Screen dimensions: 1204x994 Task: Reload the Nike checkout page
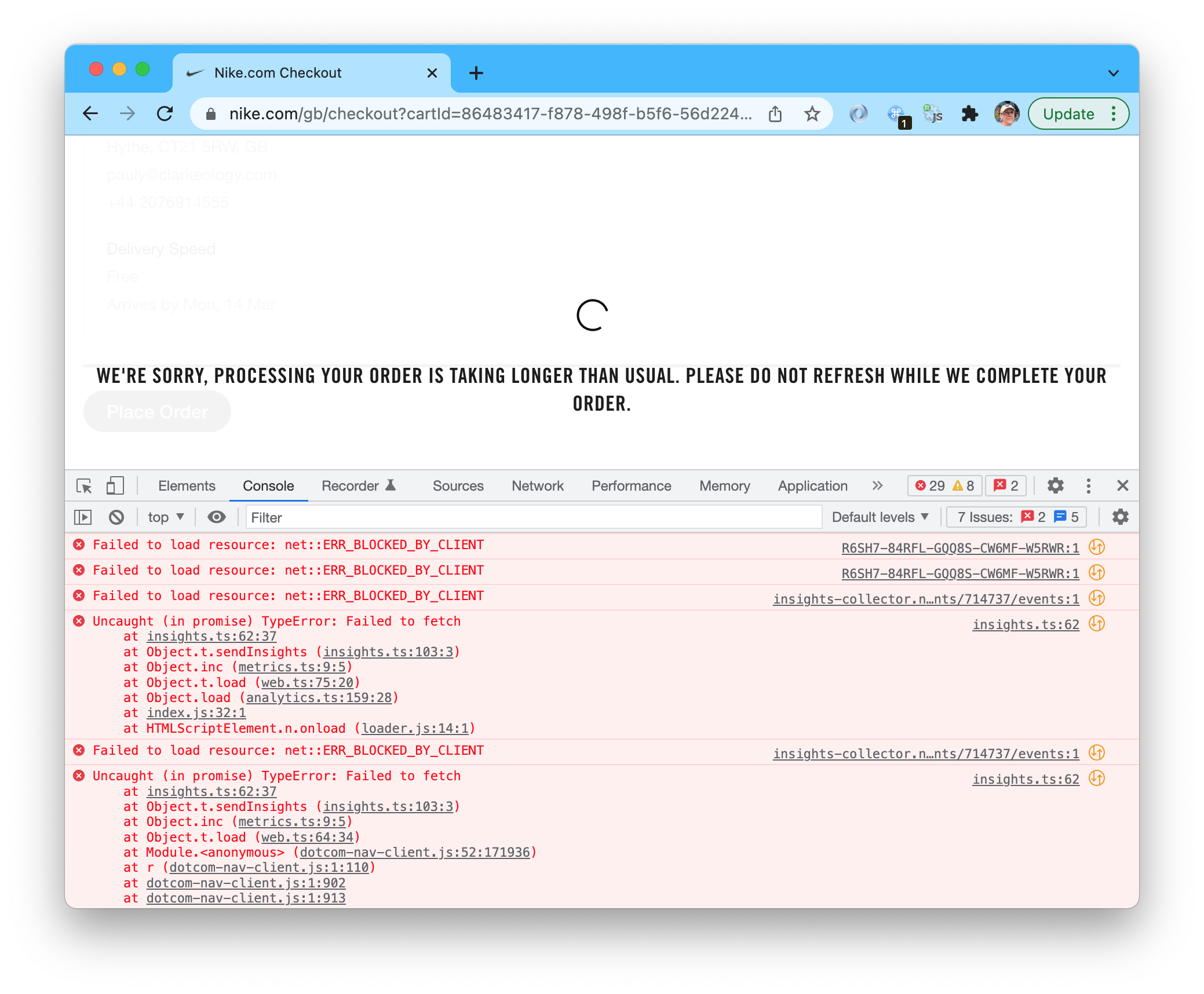click(165, 114)
